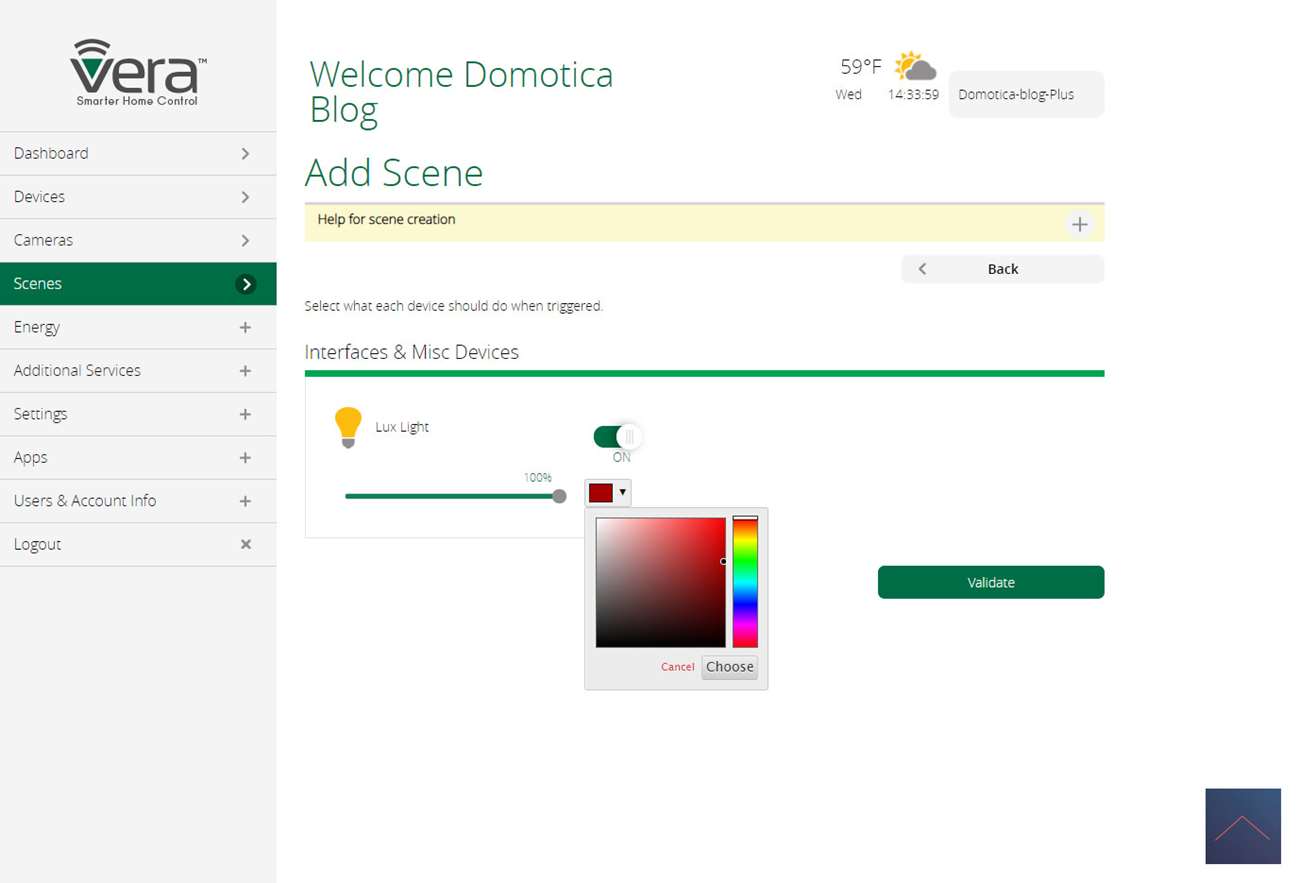Click the rainbow hue slider bar
The height and width of the screenshot is (883, 1300).
point(745,582)
